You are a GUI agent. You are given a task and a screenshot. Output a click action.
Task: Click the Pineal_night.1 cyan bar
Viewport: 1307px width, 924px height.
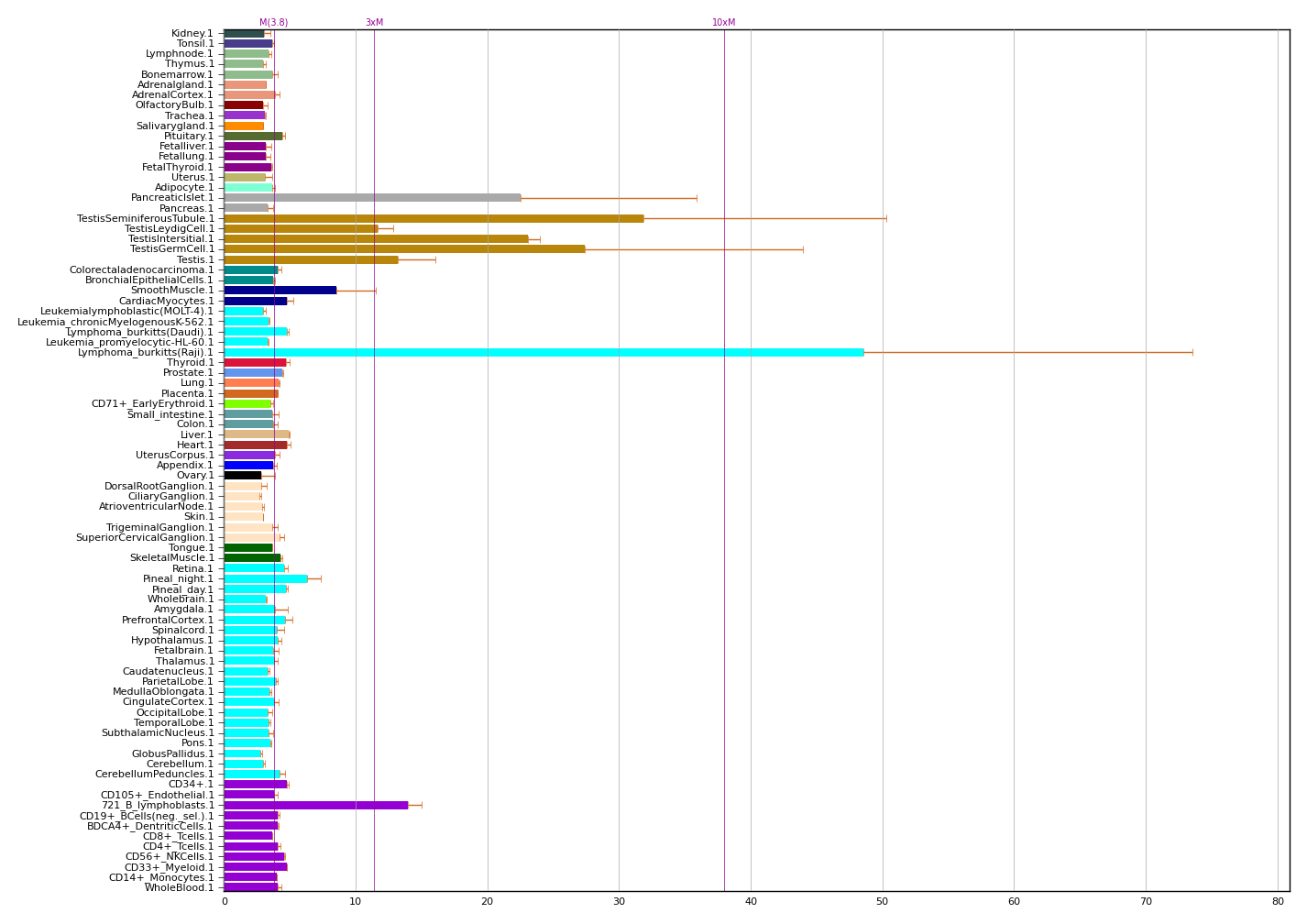[x=265, y=578]
